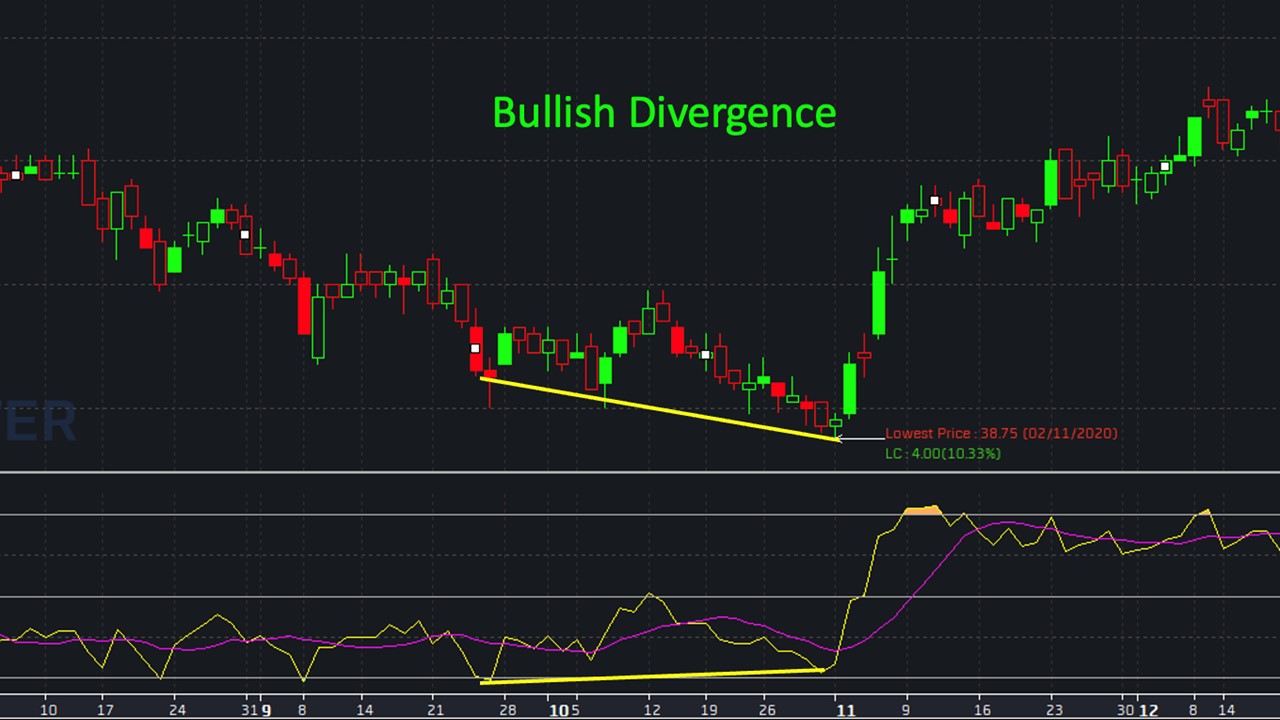This screenshot has width=1280, height=720.
Task: Click the white arrow pointing at lowest price
Action: pos(858,438)
